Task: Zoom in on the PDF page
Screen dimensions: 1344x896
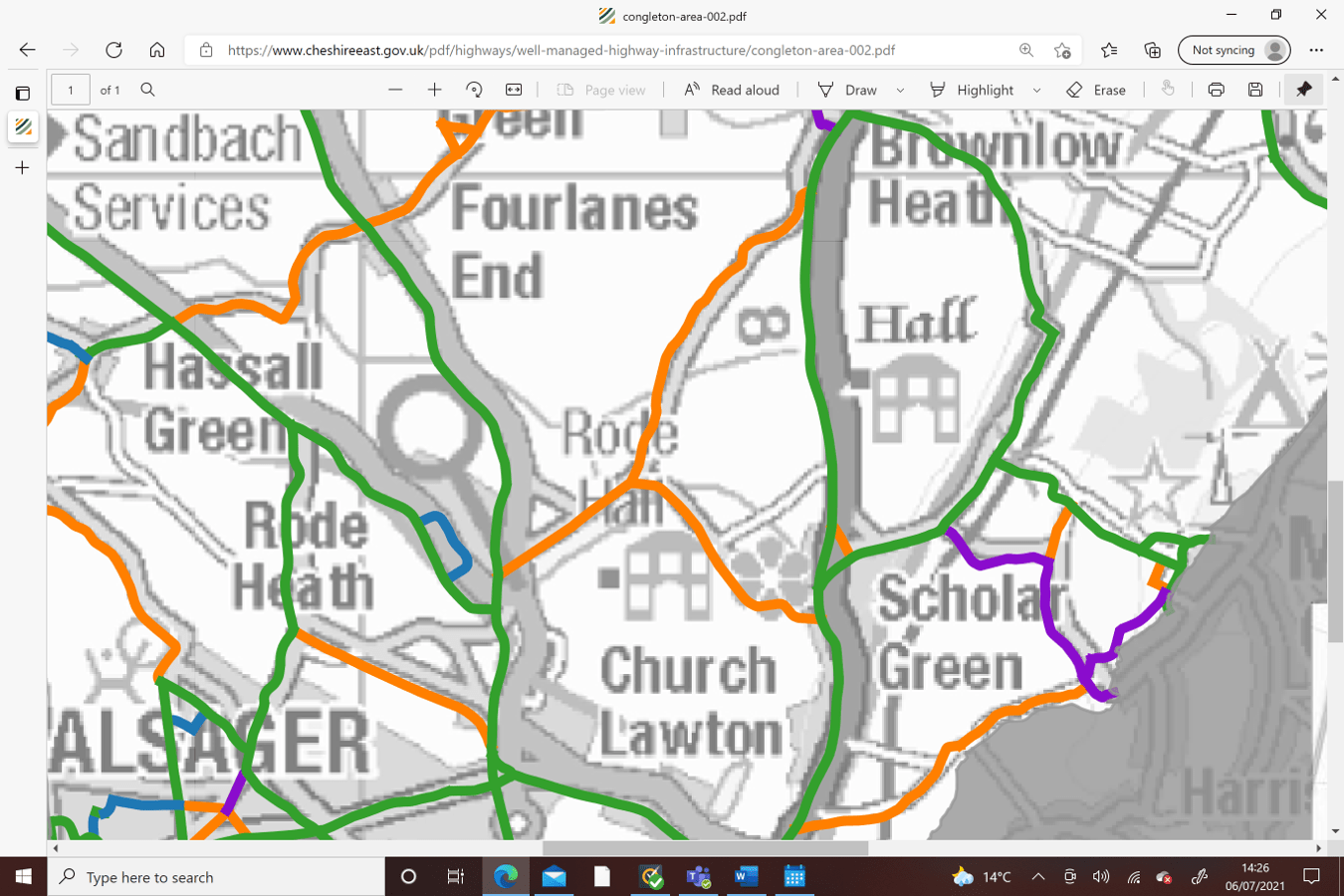Action: click(434, 90)
